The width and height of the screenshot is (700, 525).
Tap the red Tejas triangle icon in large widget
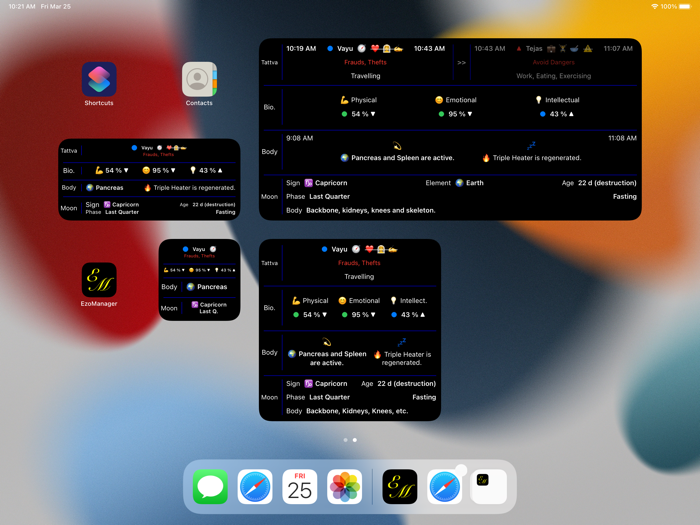click(519, 49)
